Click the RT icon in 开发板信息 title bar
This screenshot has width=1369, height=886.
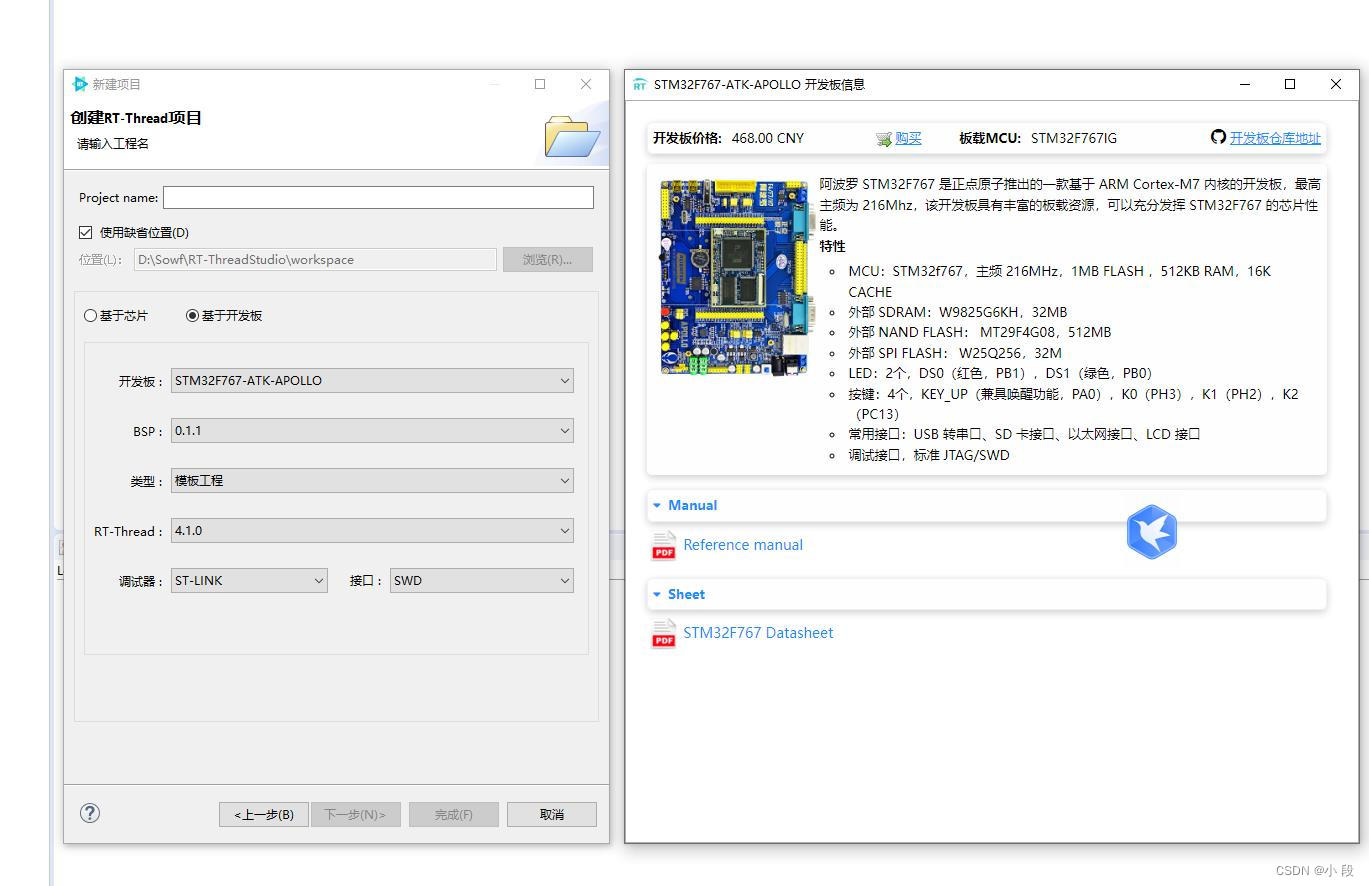[640, 85]
